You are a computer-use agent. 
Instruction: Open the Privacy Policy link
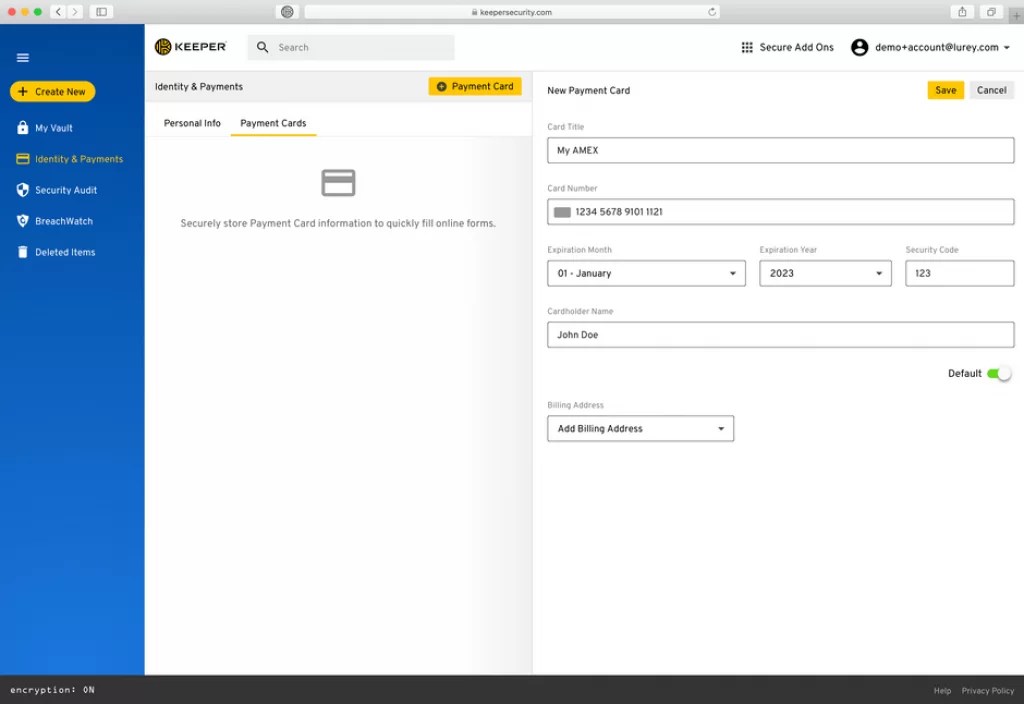click(987, 690)
